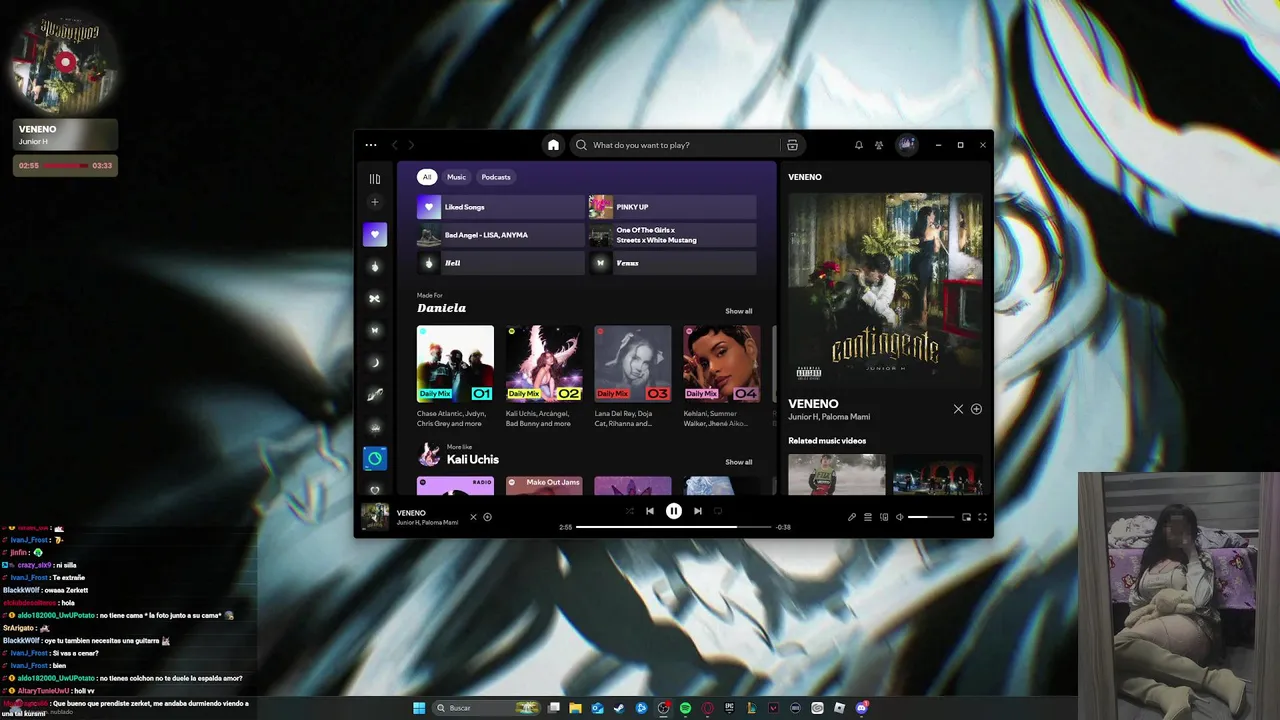Select the Music filter chip
Viewport: 1280px width, 720px height.
tap(456, 177)
